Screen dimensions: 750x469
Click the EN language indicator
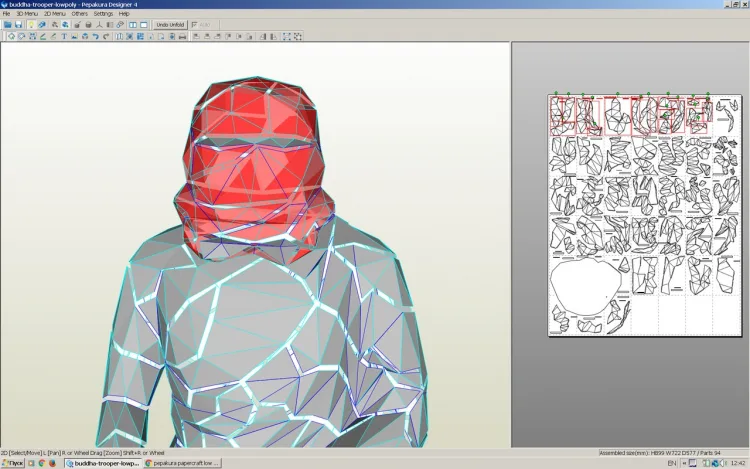[x=672, y=463]
